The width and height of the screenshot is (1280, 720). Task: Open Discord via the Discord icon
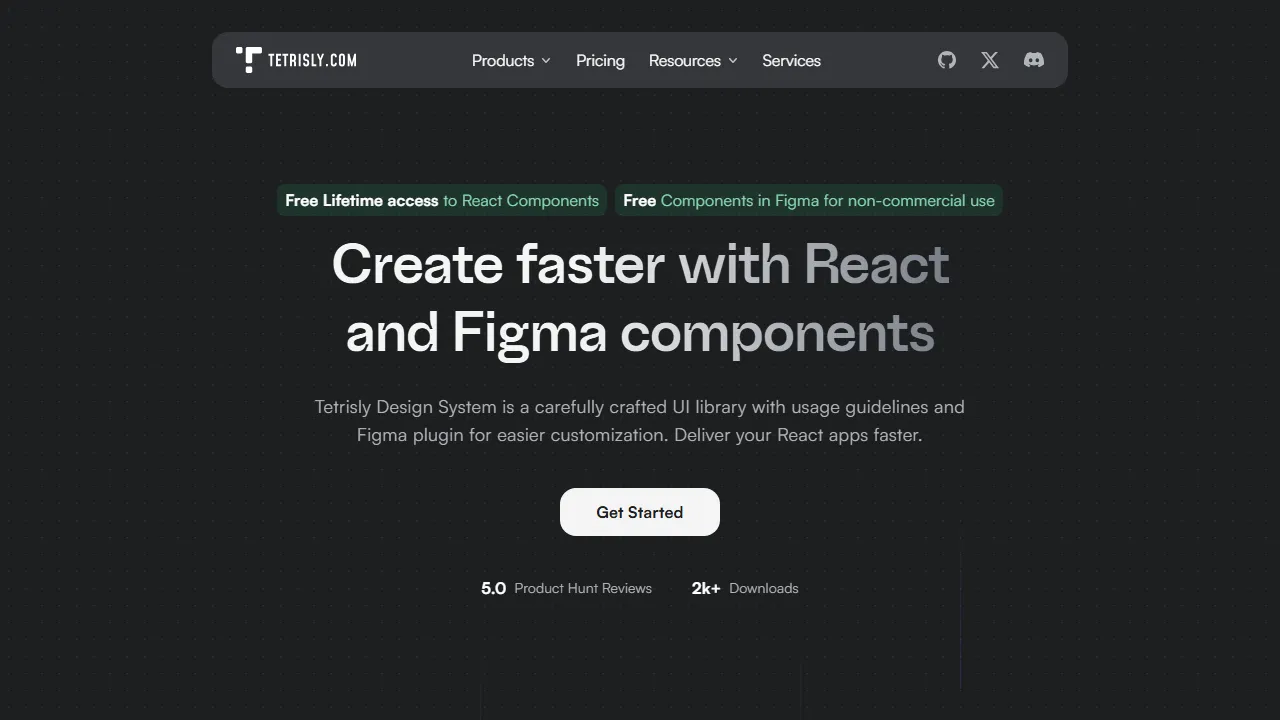point(1032,60)
